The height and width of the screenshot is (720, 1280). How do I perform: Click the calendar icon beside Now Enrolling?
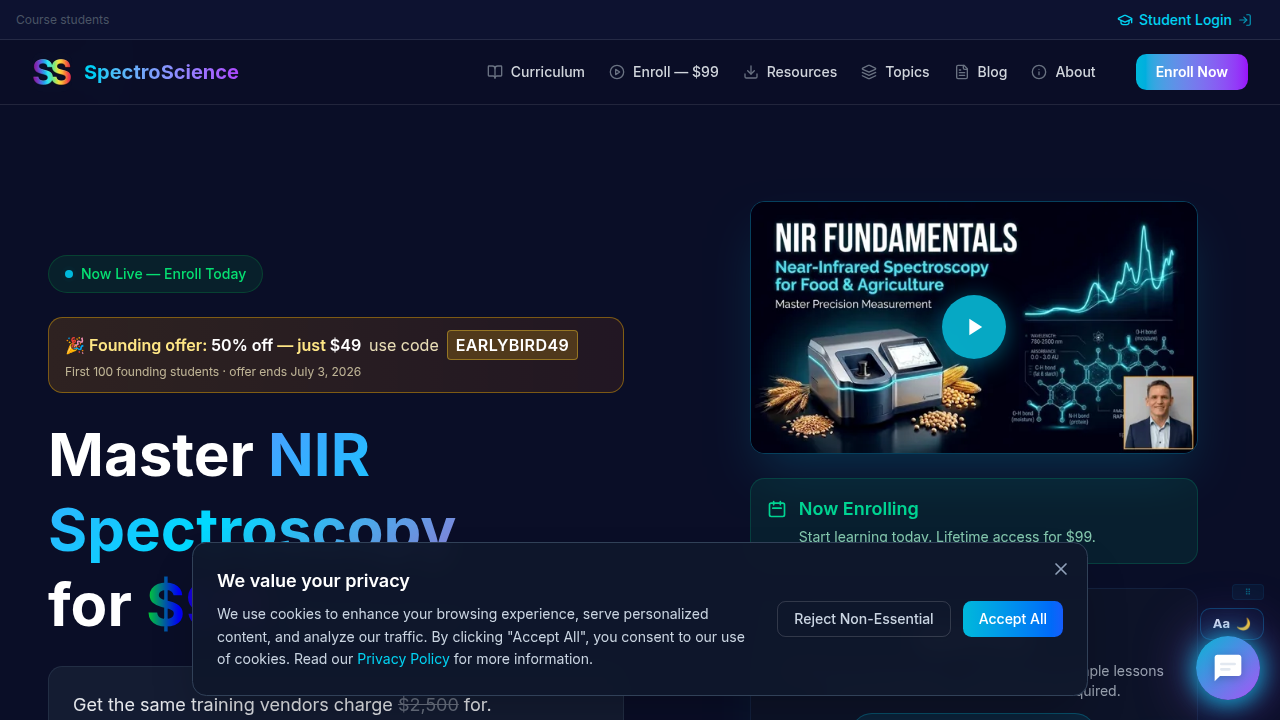(777, 509)
